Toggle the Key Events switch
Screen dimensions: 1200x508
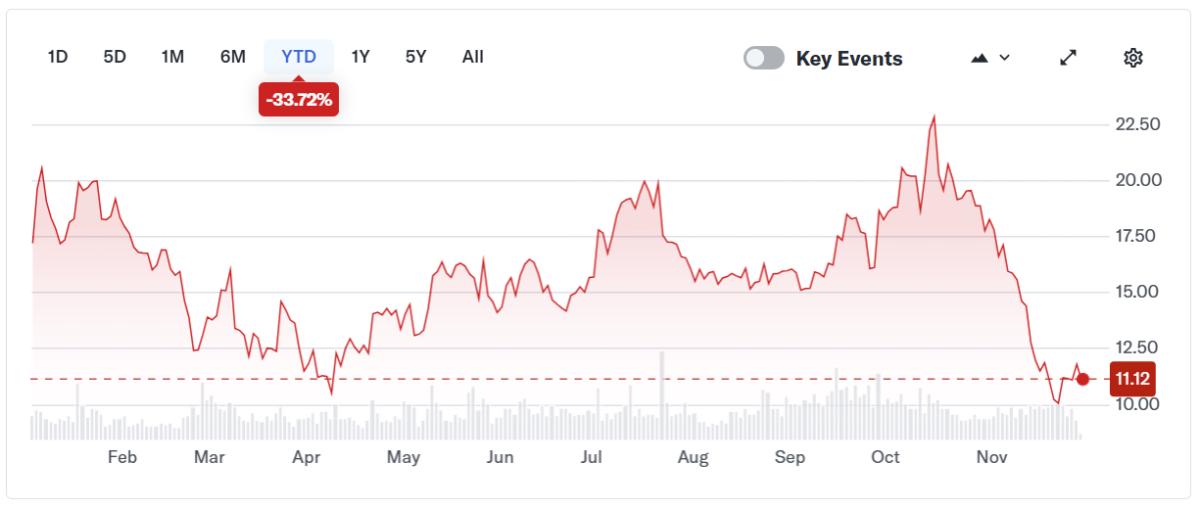click(x=764, y=59)
